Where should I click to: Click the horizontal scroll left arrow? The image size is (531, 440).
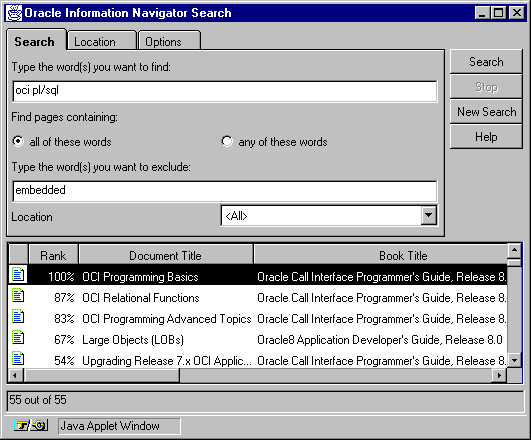(15, 376)
